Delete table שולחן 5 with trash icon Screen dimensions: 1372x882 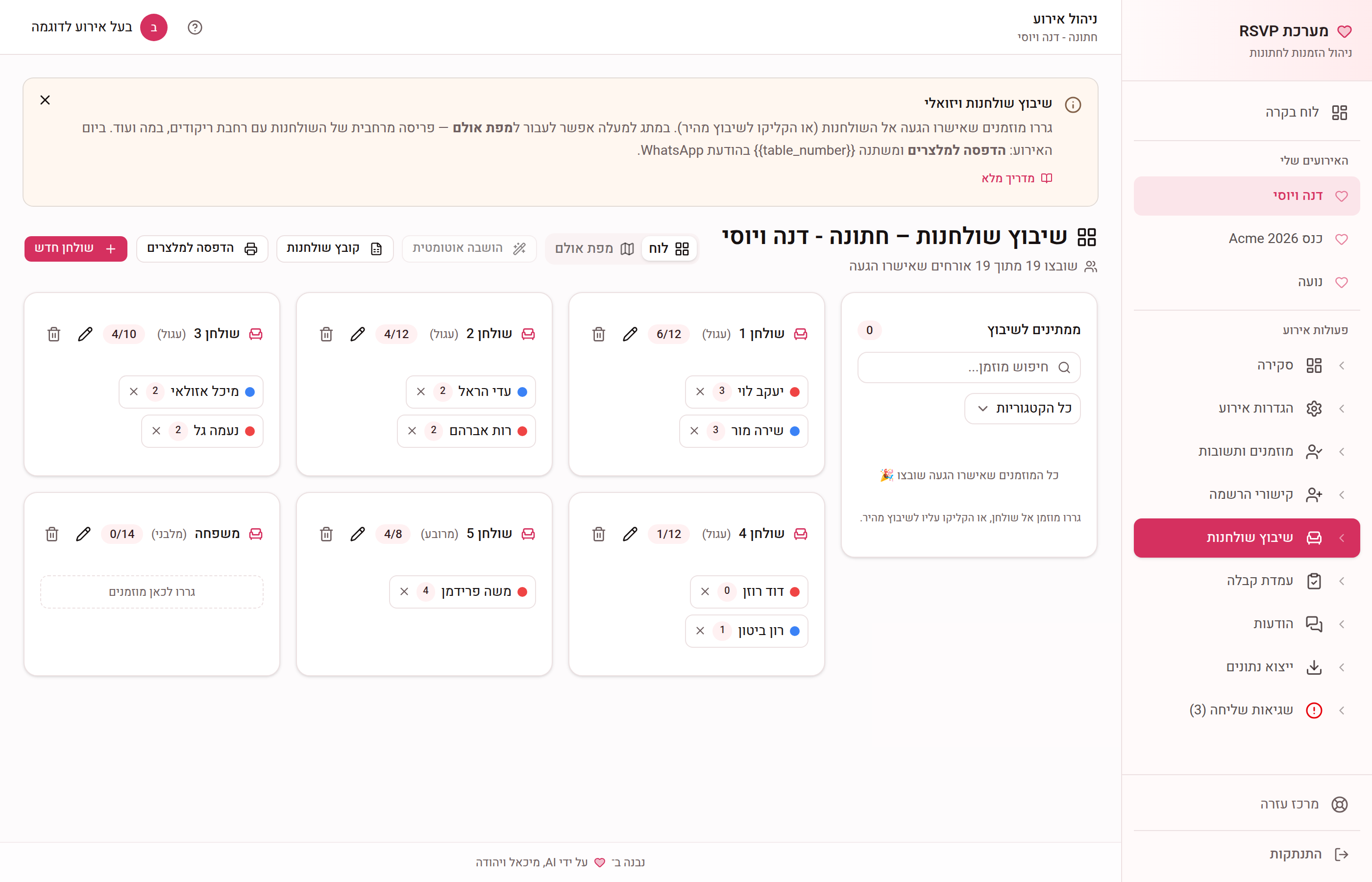tap(326, 534)
